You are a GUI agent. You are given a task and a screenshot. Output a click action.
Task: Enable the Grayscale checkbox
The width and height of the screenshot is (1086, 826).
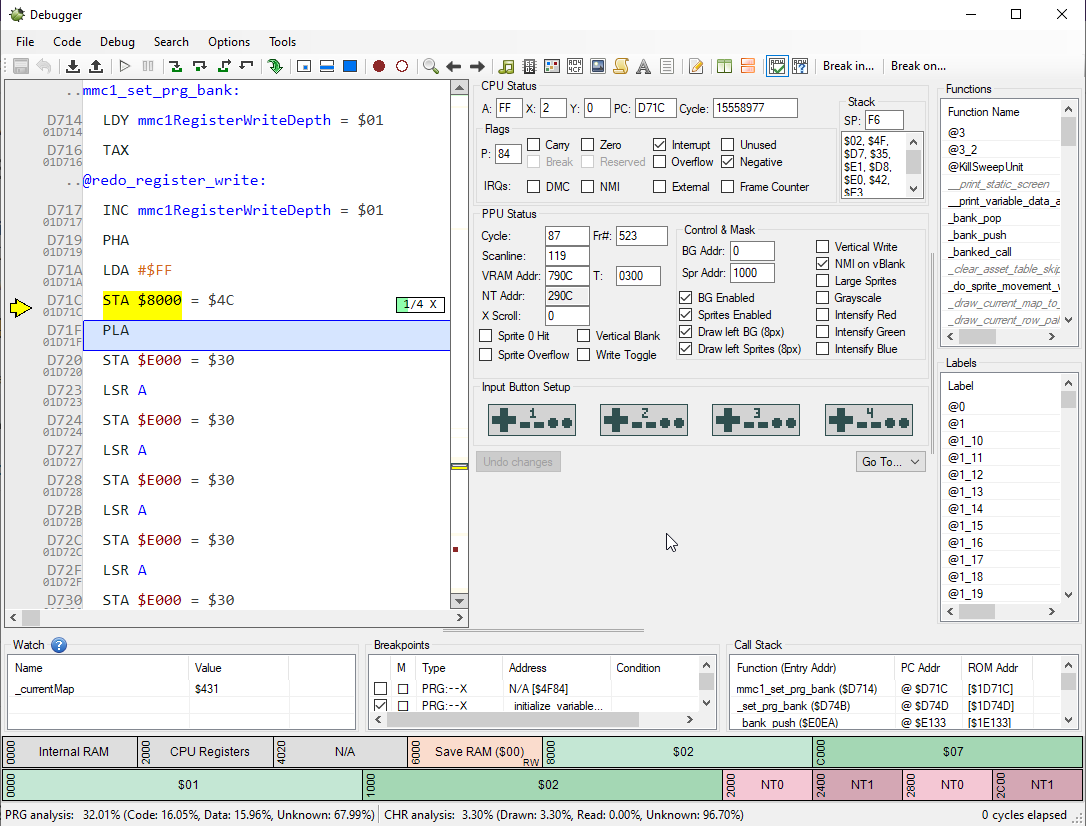click(822, 298)
